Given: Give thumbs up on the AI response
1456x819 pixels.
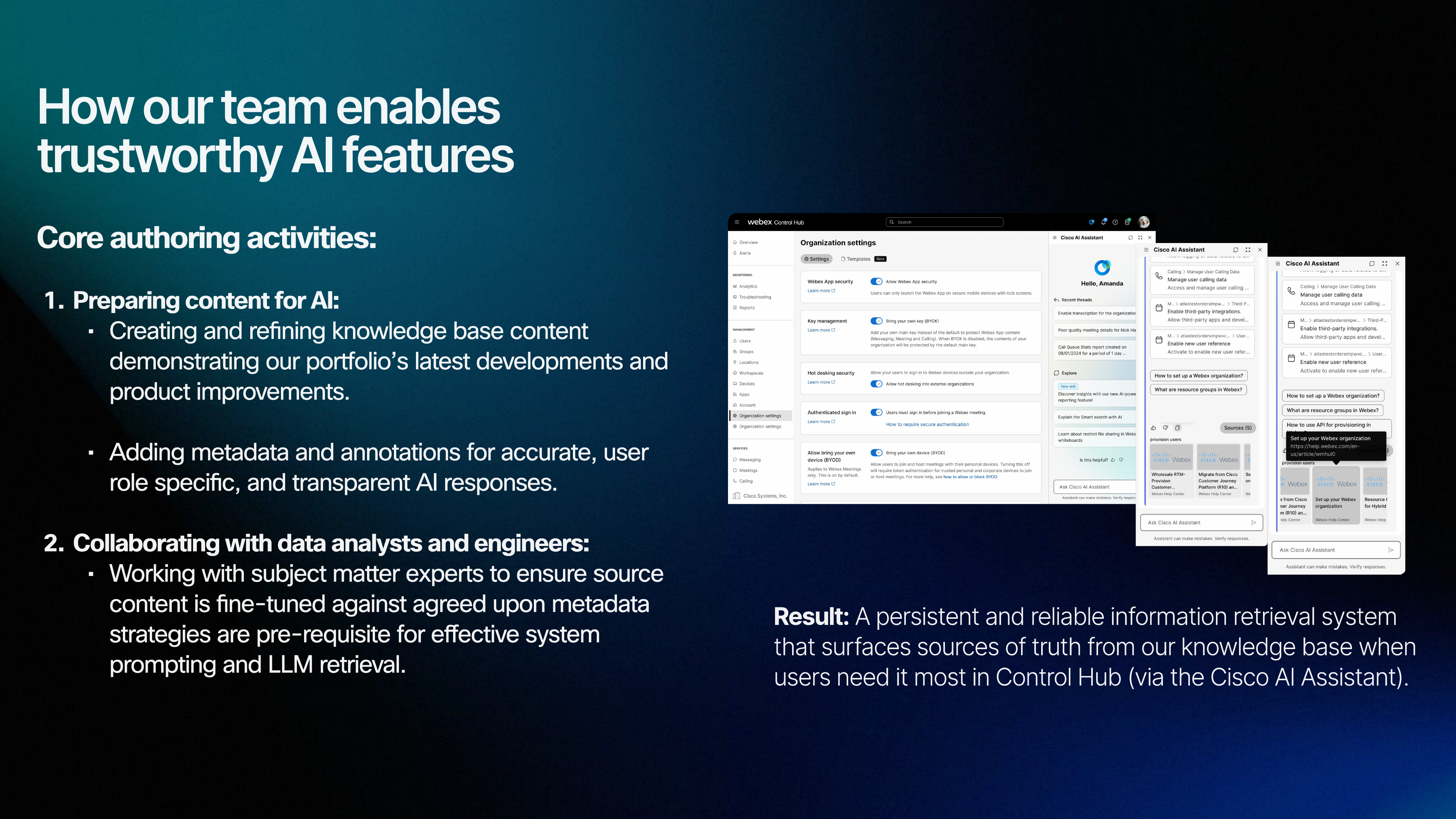Looking at the screenshot, I should tap(1153, 428).
